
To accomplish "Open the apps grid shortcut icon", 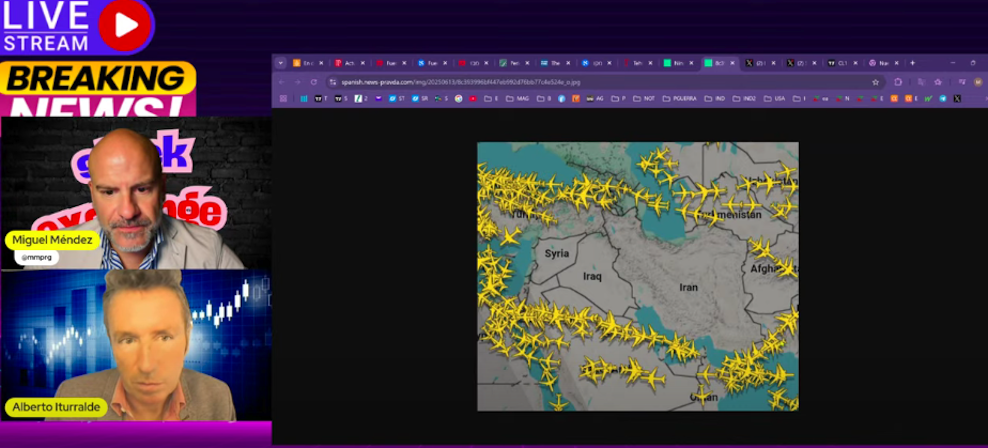I will point(283,99).
